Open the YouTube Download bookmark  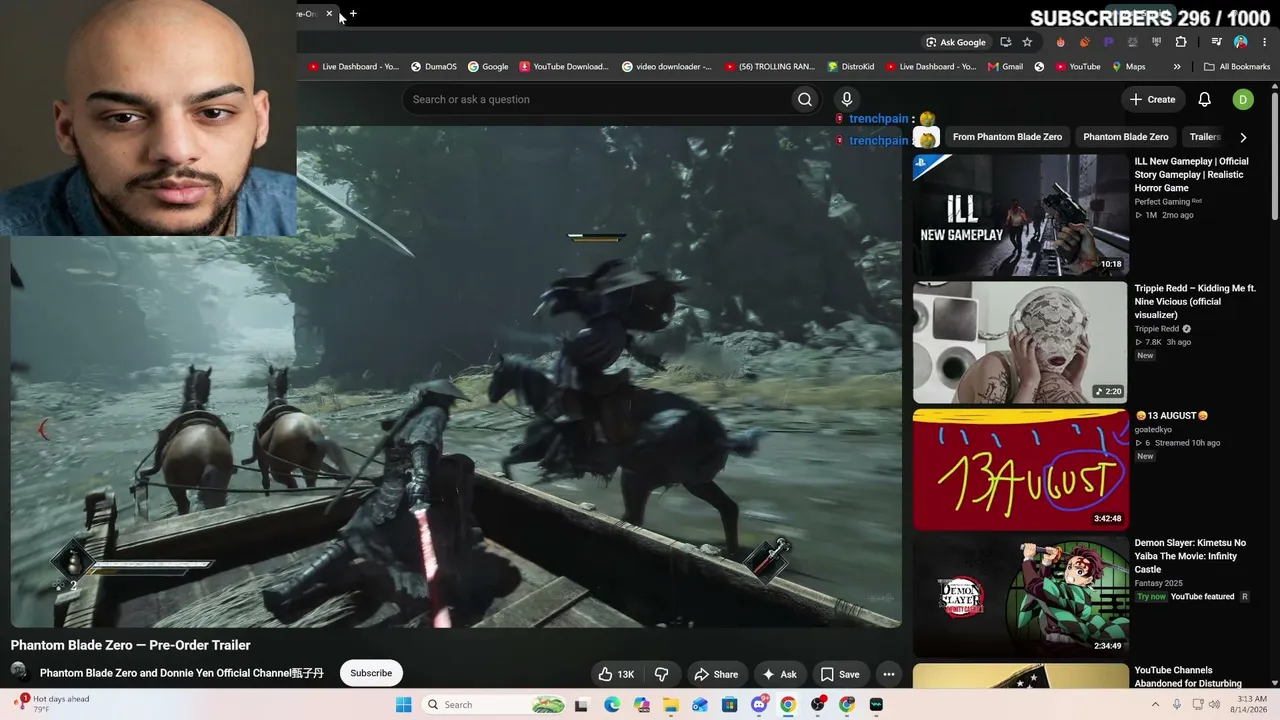[564, 67]
